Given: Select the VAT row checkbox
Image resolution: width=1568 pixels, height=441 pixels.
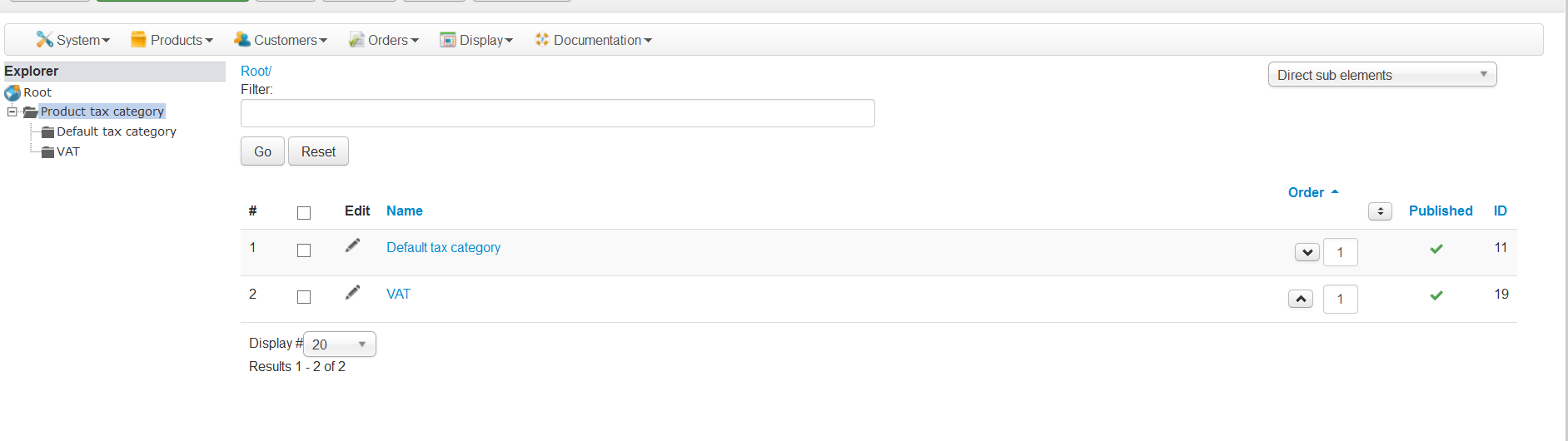Looking at the screenshot, I should 304,297.
